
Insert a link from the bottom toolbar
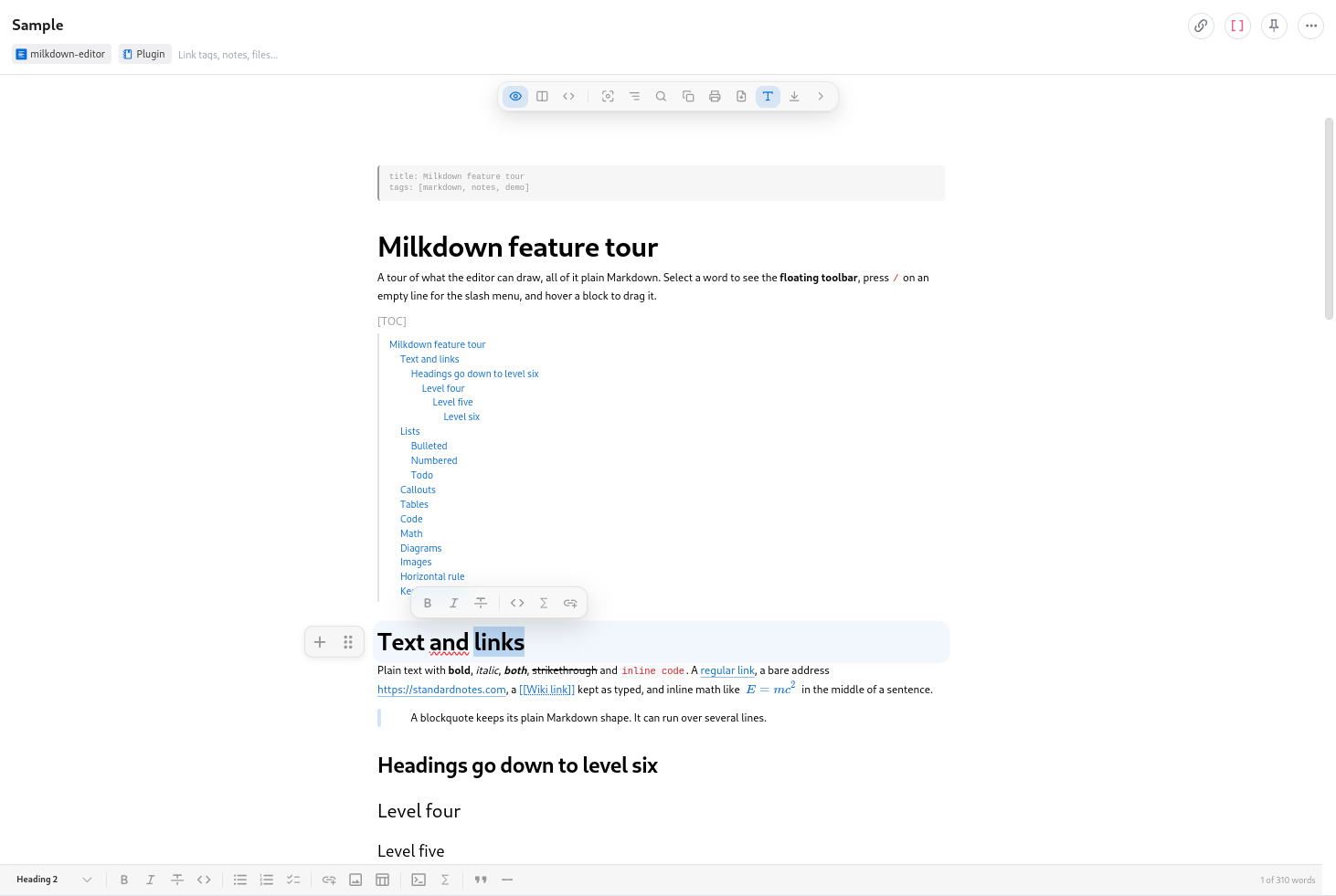tap(329, 880)
